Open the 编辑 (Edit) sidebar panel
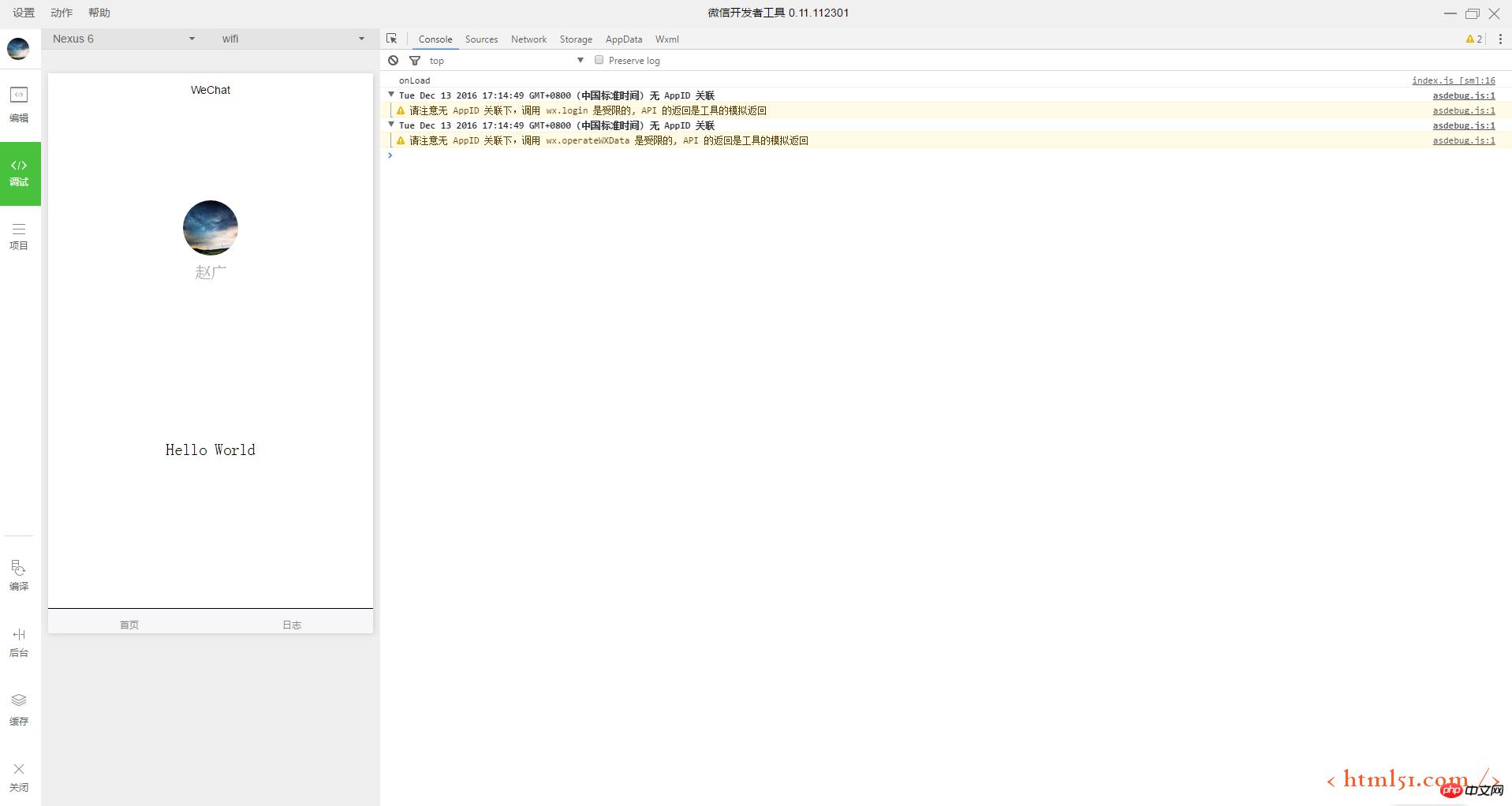This screenshot has height=806, width=1512. click(x=19, y=104)
